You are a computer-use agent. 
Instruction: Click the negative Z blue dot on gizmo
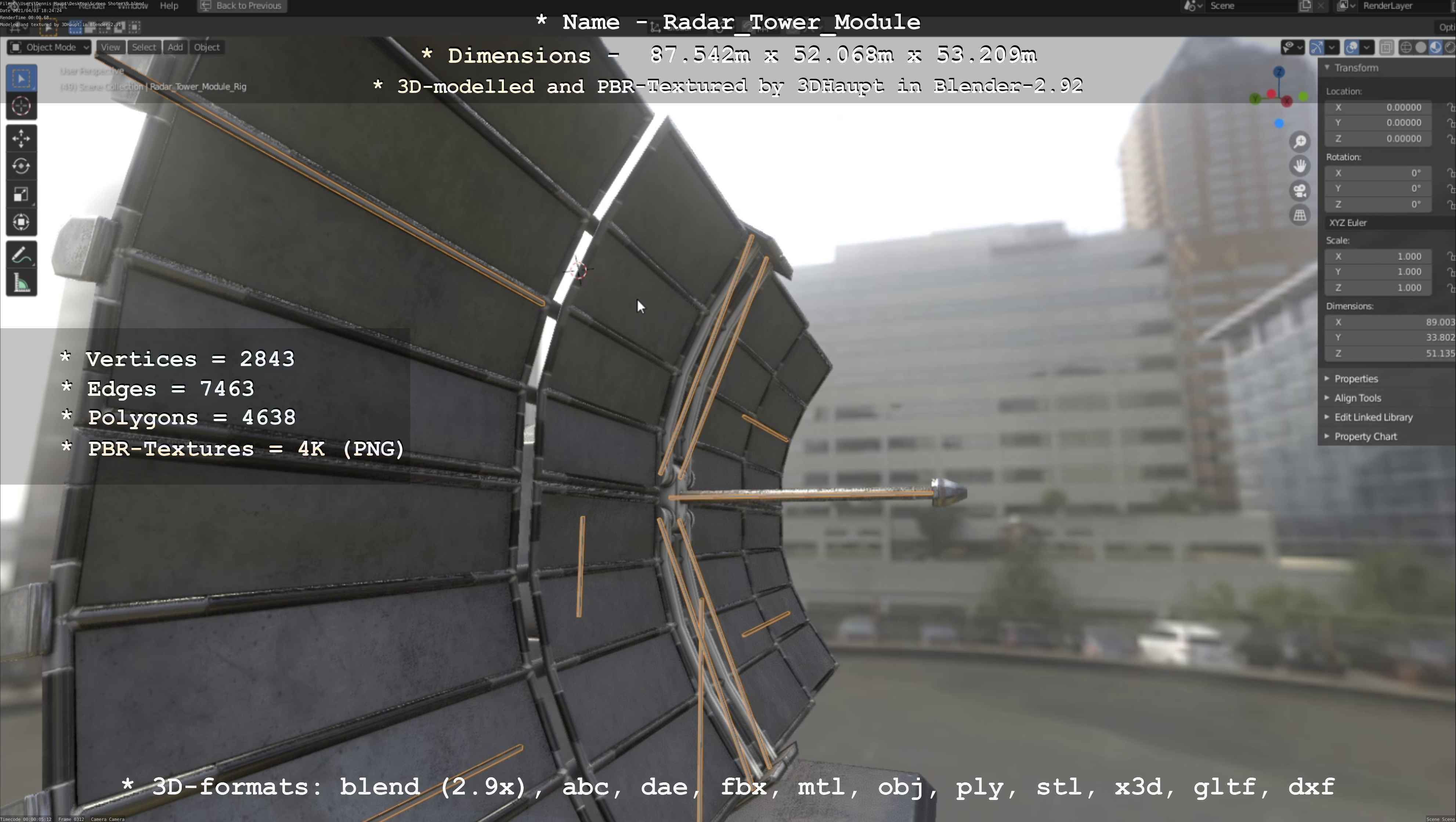point(1279,123)
